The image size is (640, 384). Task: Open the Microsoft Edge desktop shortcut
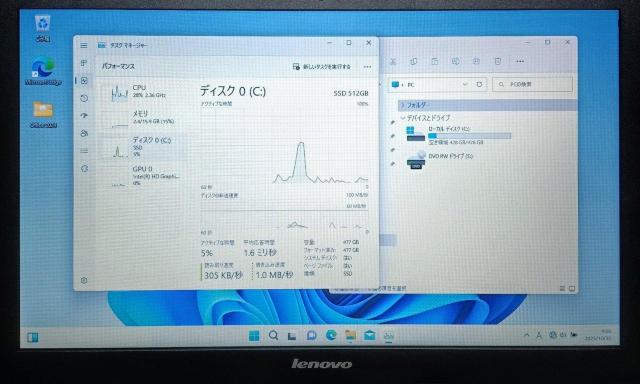43,71
